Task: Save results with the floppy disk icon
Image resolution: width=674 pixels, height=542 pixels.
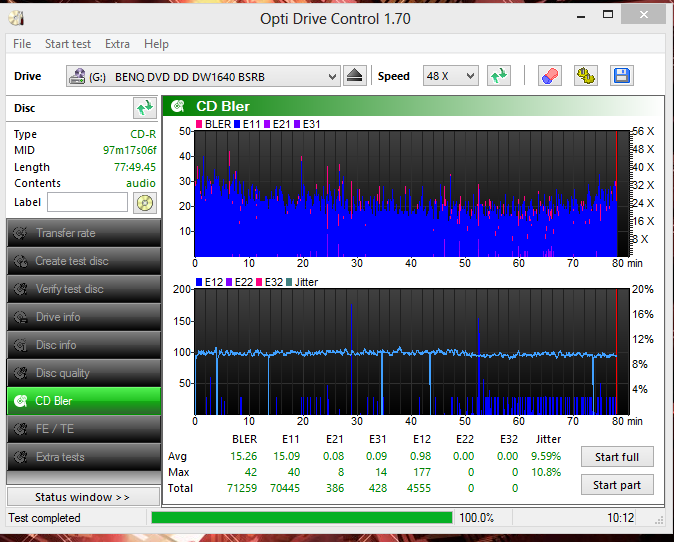Action: pos(622,76)
